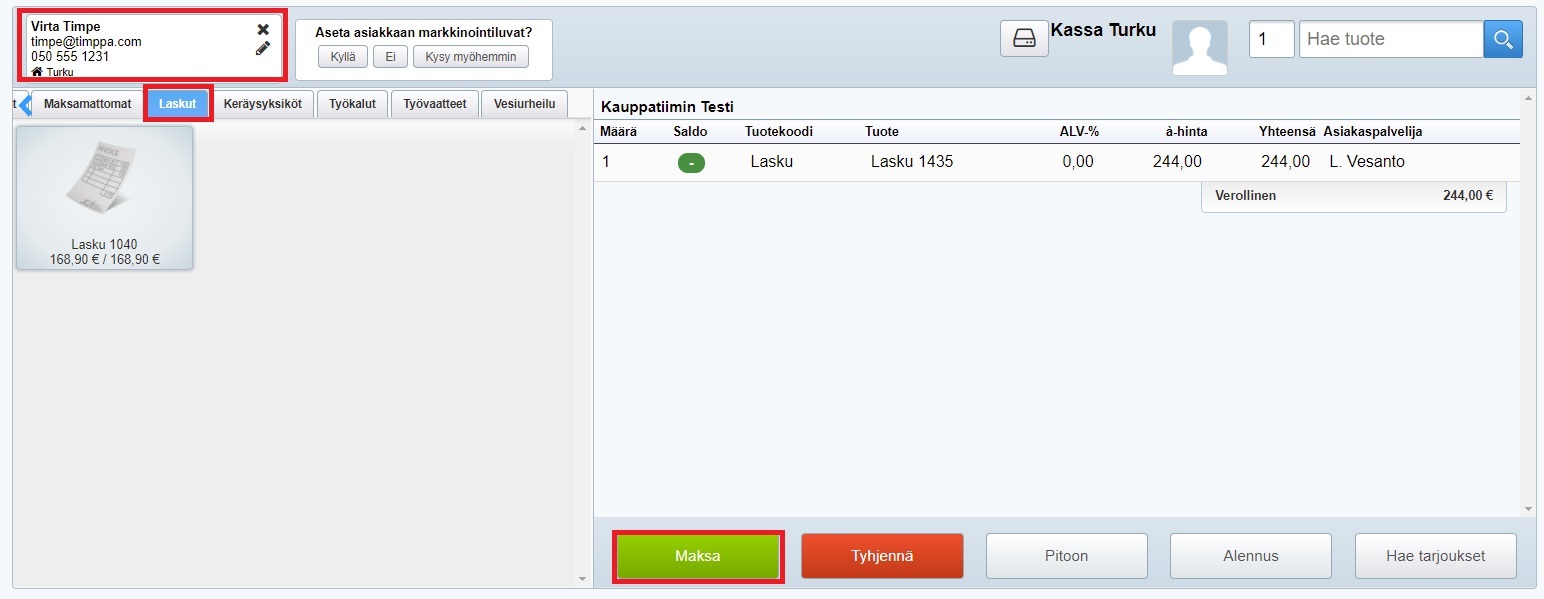The height and width of the screenshot is (599, 1544).
Task: Click the green saldo badge for Lasku 1435
Action: point(691,162)
